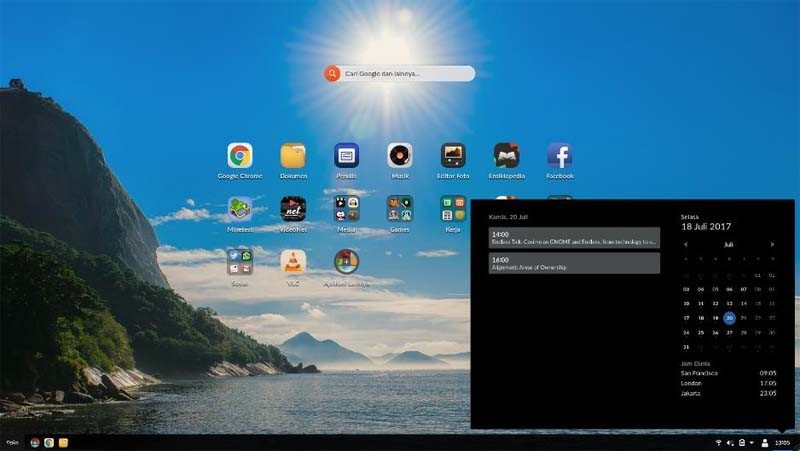800x451 pixels.
Task: Go to the next month in the calendar
Action: click(772, 244)
